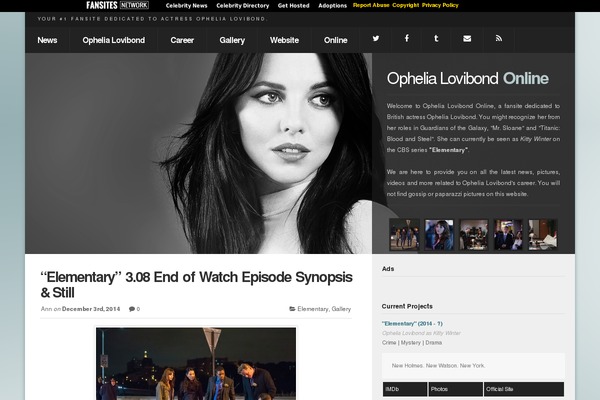Click the Elementary category link
Image resolution: width=600 pixels, height=400 pixels.
[x=313, y=309]
